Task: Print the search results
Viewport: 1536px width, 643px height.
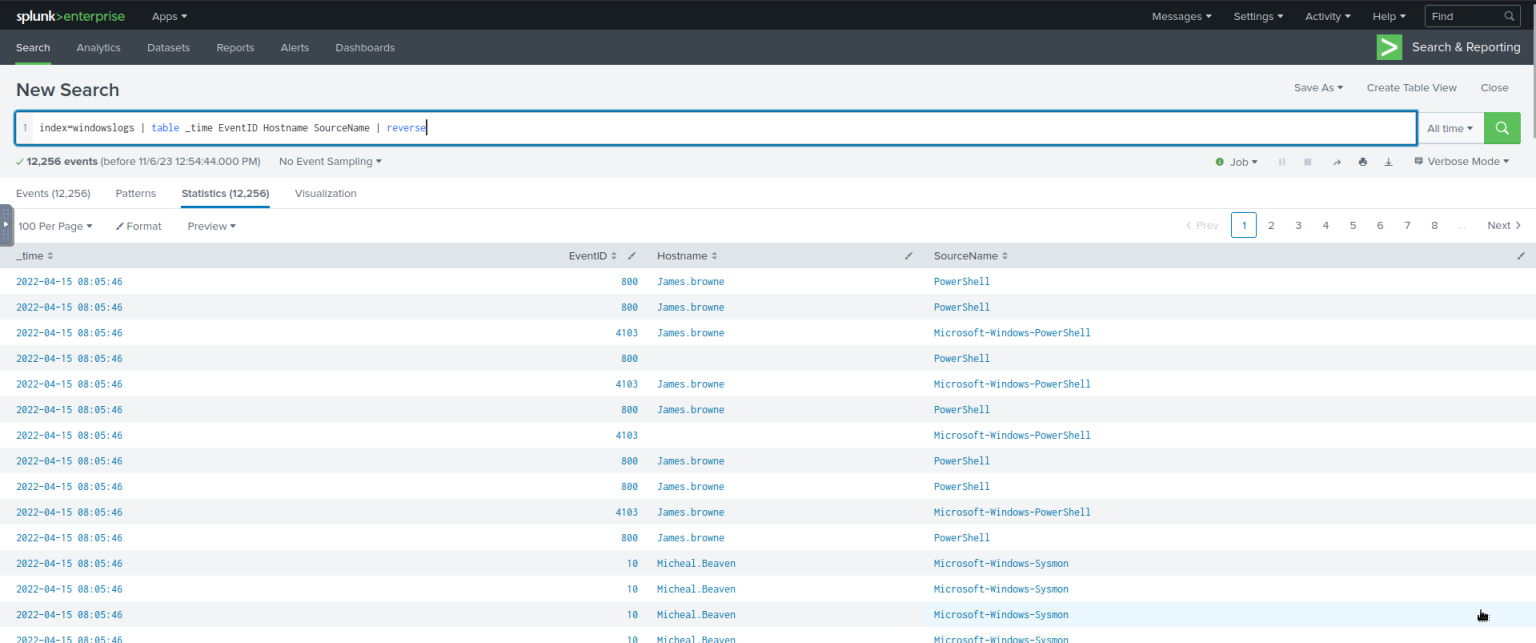Action: 1362,161
